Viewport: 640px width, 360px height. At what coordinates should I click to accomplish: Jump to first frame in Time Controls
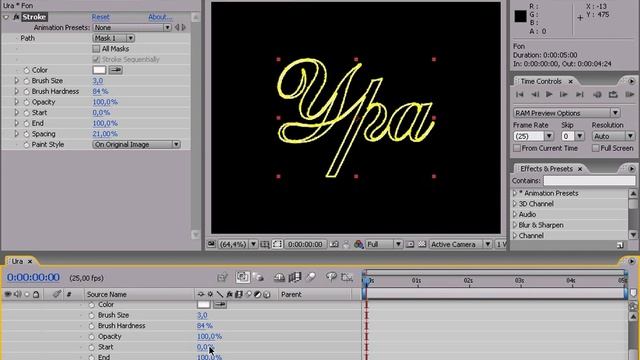[x=520, y=94]
